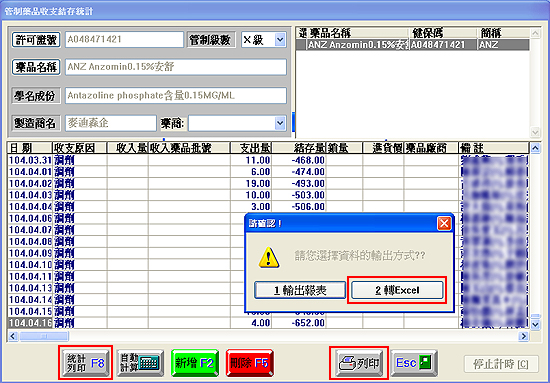The image size is (550, 383).
Task: Click the 許可證號 input field
Action: [x=124, y=39]
